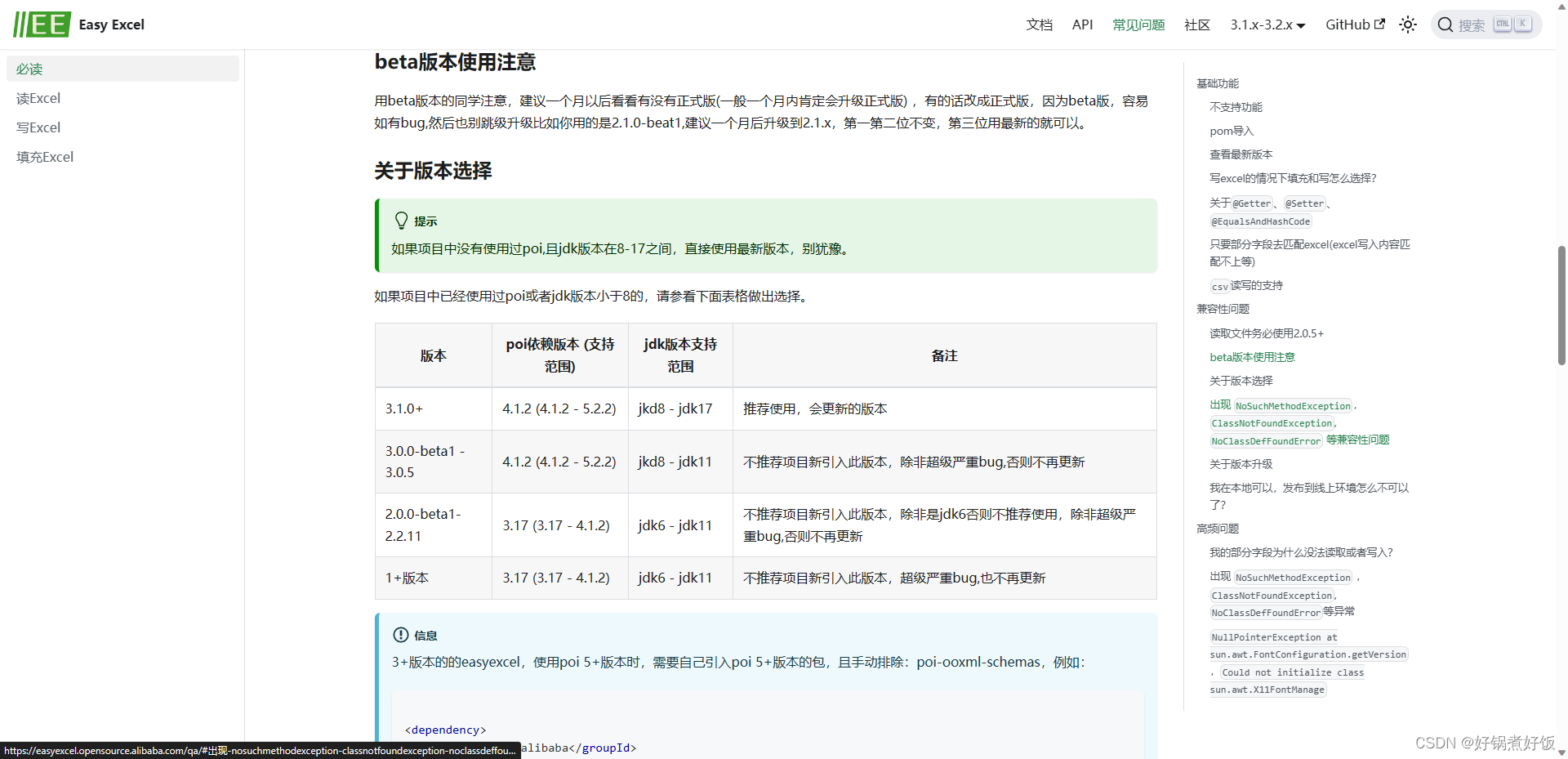Click the CTRL key badge in the search box
The height and width of the screenshot is (759, 1568).
[x=1502, y=24]
